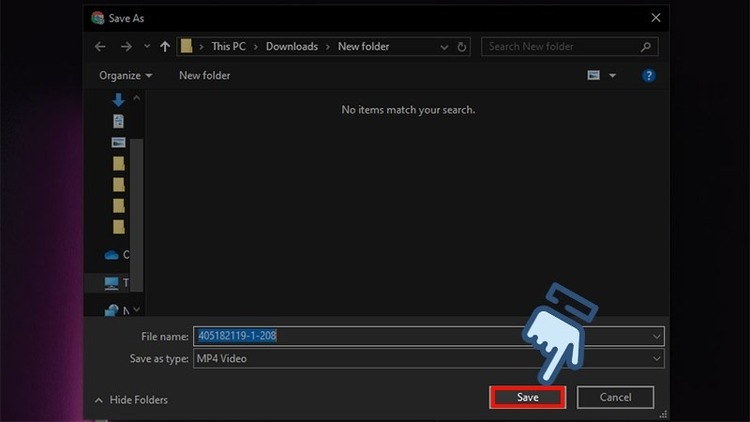750x422 pixels.
Task: Click New folder in the toolbar
Action: click(204, 75)
